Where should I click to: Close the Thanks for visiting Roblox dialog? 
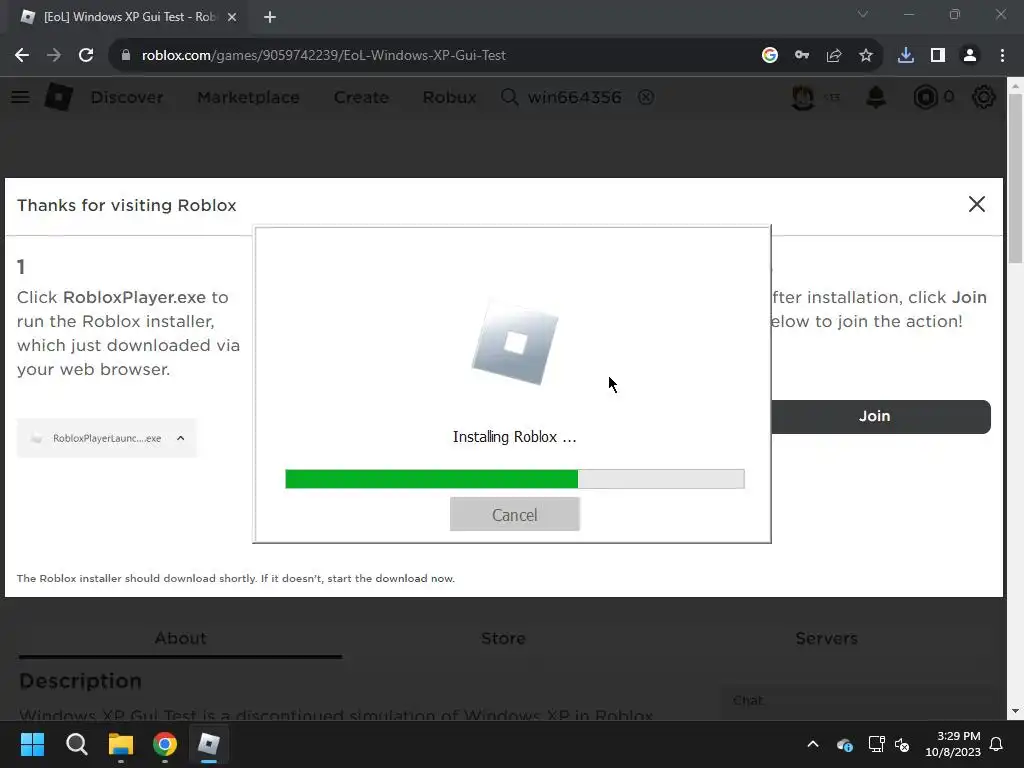point(977,204)
